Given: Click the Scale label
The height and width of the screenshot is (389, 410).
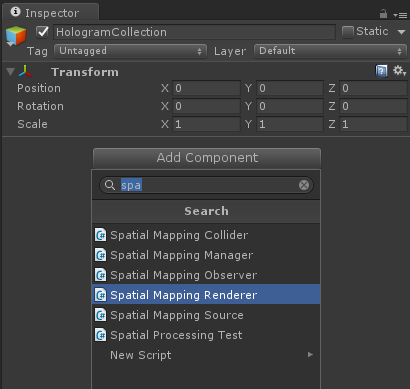Looking at the screenshot, I should tap(32, 124).
